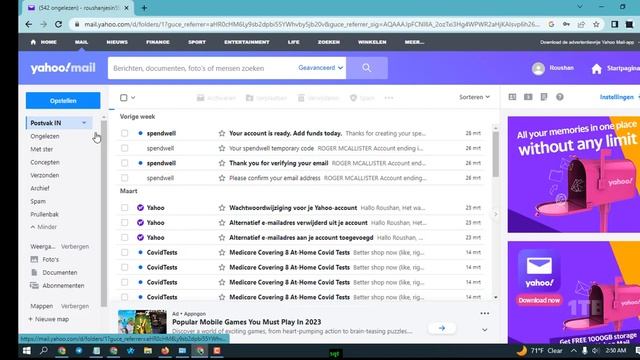640x360 pixels.
Task: Open select-all checkbox dropdown arrow
Action: pyautogui.click(x=133, y=98)
